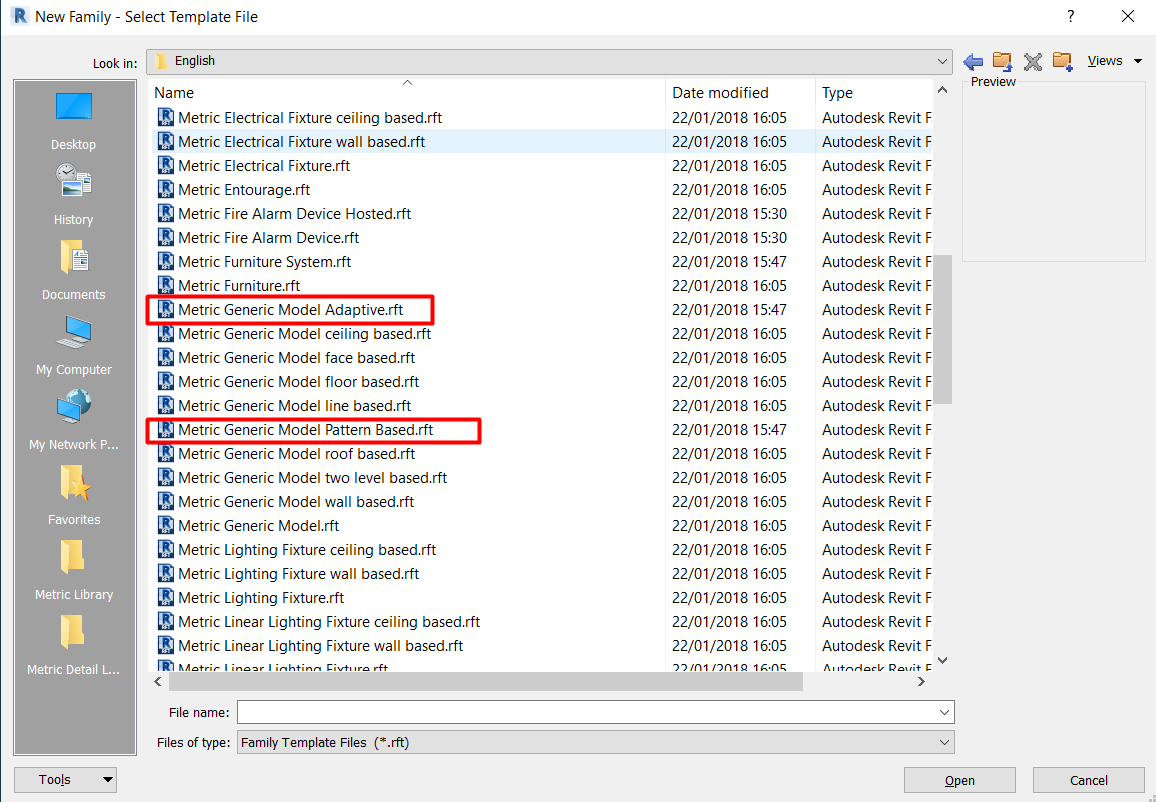Select Metric Electrical Fixture.rft
The height and width of the screenshot is (802, 1156).
coord(264,166)
